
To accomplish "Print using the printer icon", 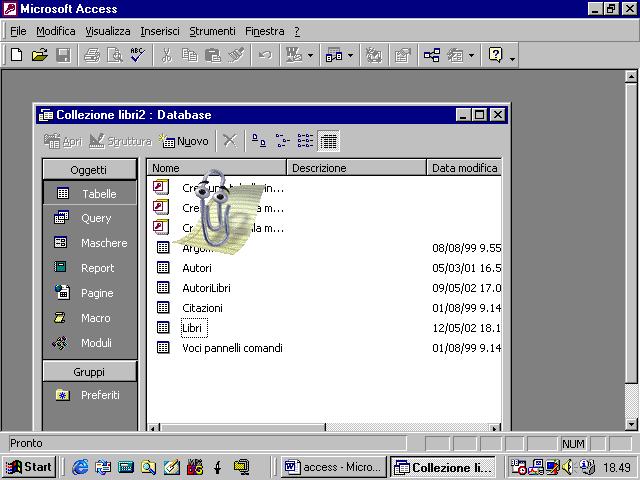I will click(x=92, y=55).
